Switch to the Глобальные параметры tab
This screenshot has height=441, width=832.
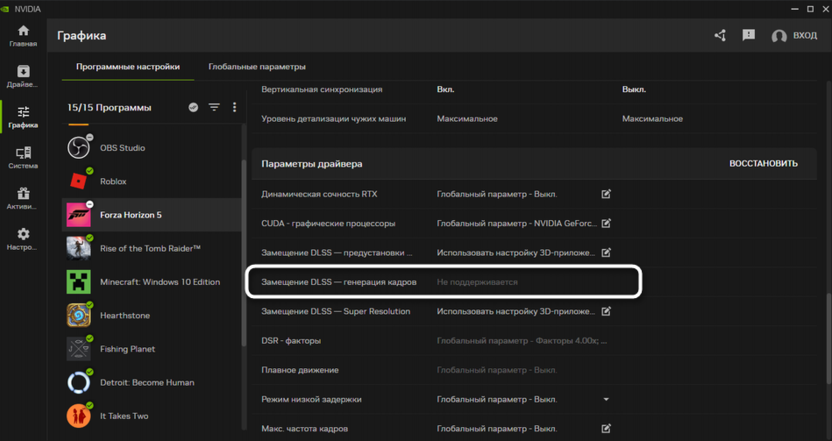(257, 67)
